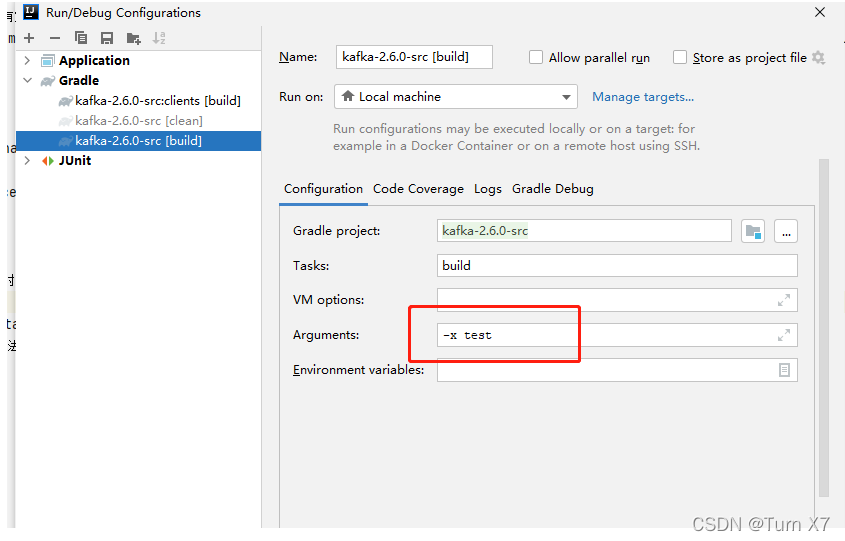The image size is (845, 541).
Task: Select kafka-2.6.0-src [build] configuration
Action: click(x=138, y=141)
